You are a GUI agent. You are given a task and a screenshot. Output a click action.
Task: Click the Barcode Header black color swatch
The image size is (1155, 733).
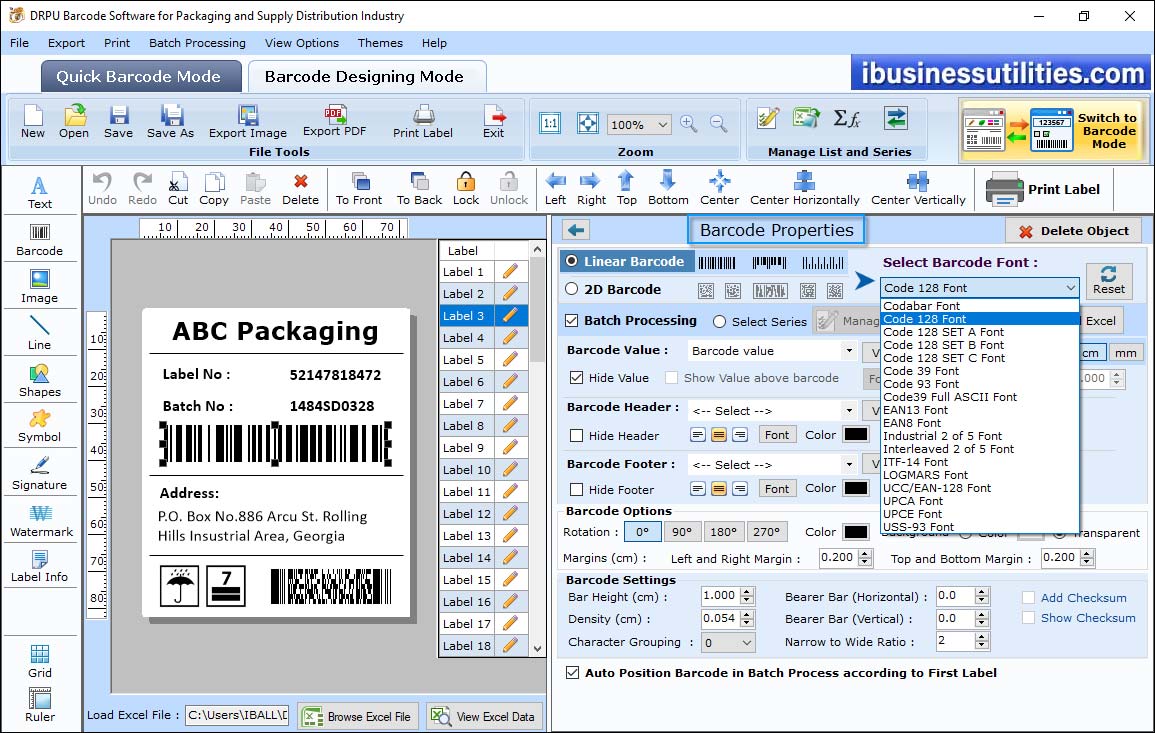[x=856, y=435]
